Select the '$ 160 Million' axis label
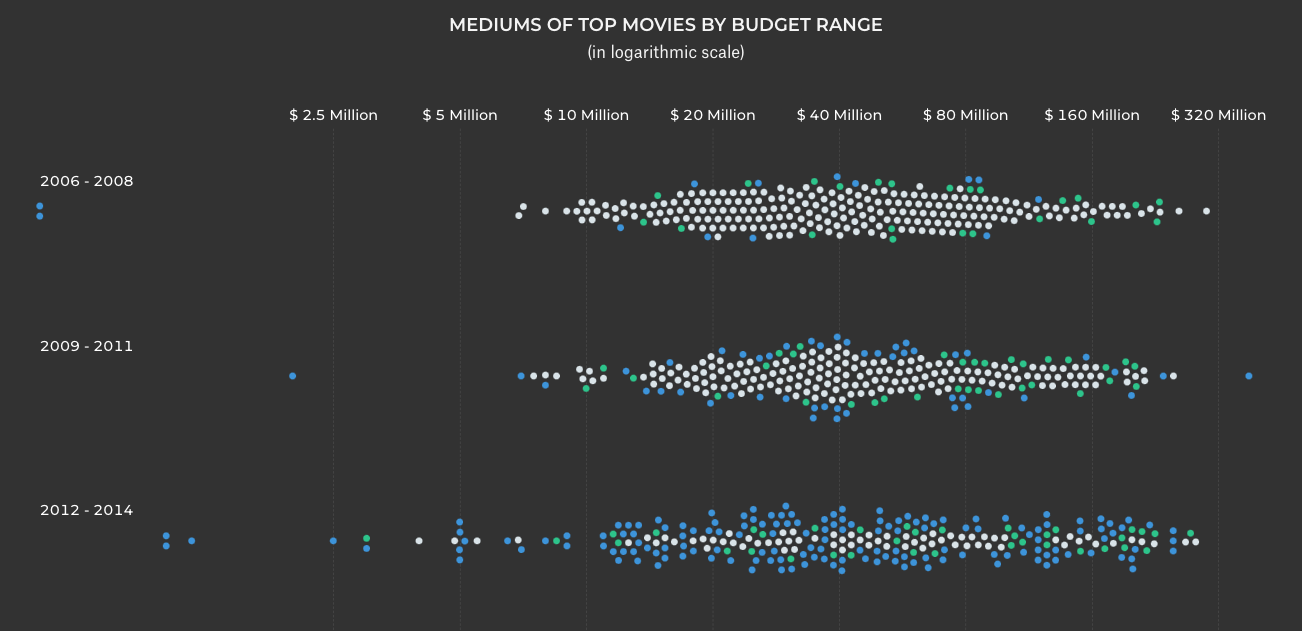Image resolution: width=1302 pixels, height=631 pixels. pos(1092,115)
